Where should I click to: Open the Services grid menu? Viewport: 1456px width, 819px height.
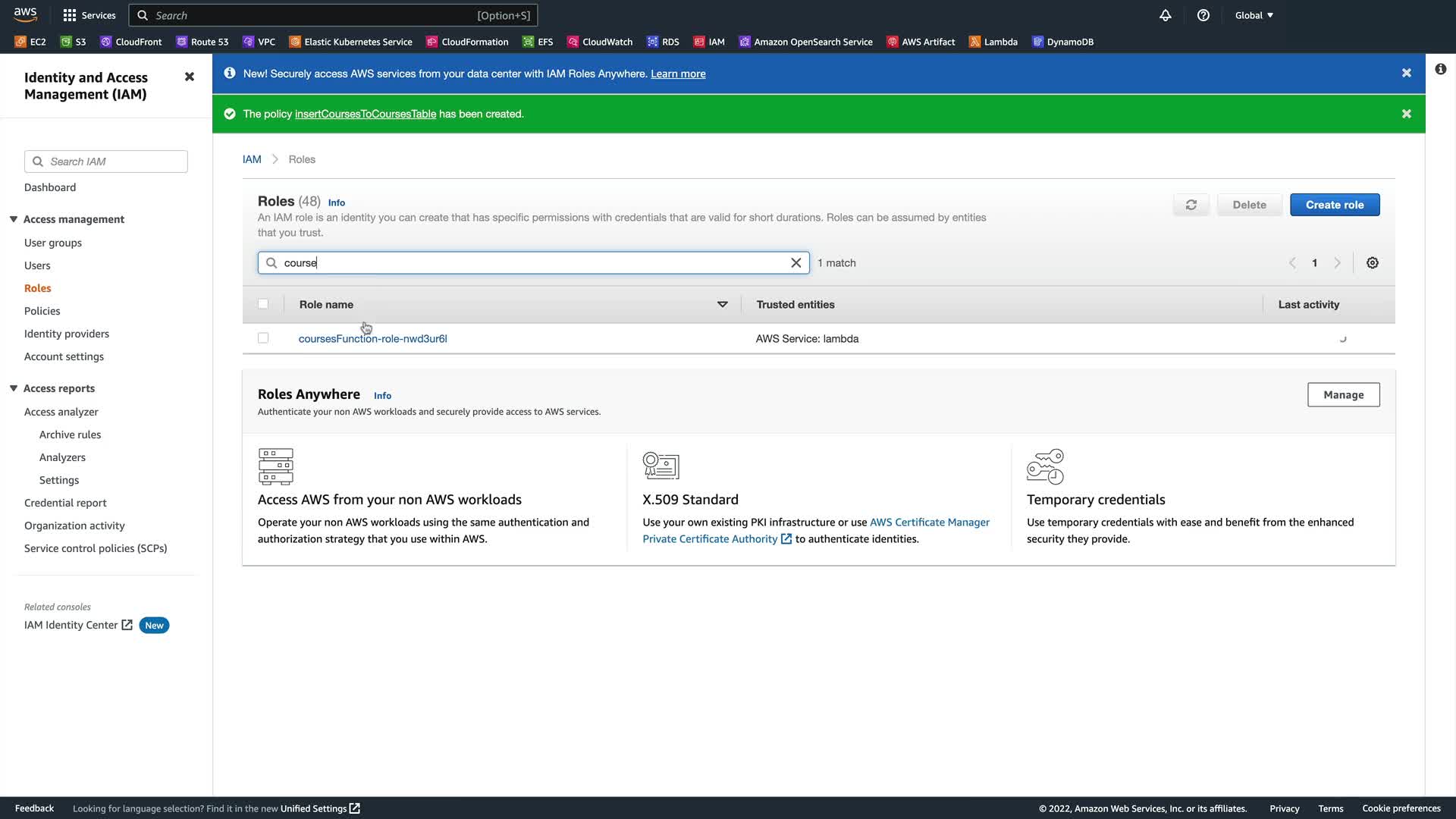(x=89, y=15)
